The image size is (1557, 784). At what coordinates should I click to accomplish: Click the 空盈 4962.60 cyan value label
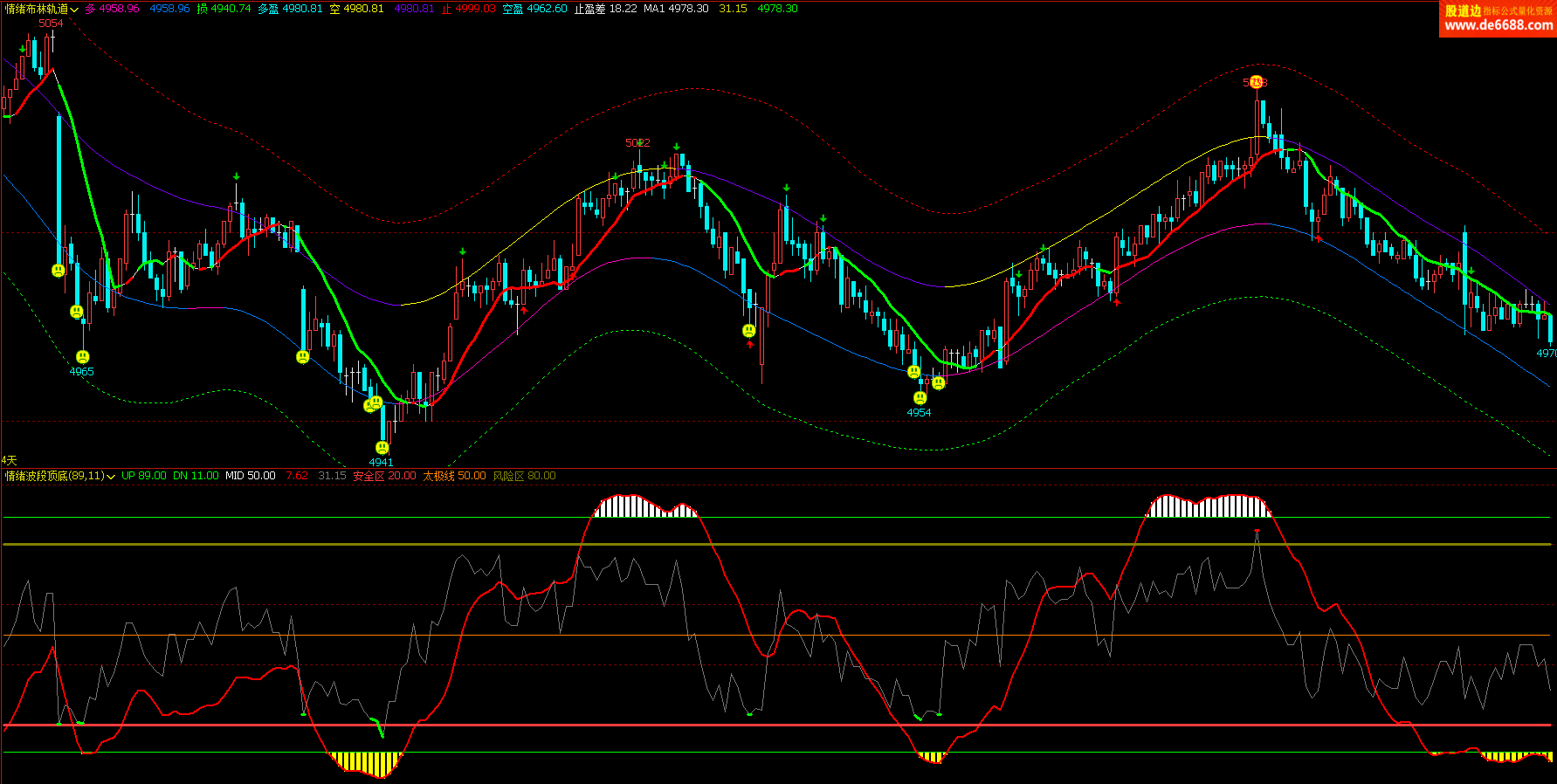click(x=534, y=9)
